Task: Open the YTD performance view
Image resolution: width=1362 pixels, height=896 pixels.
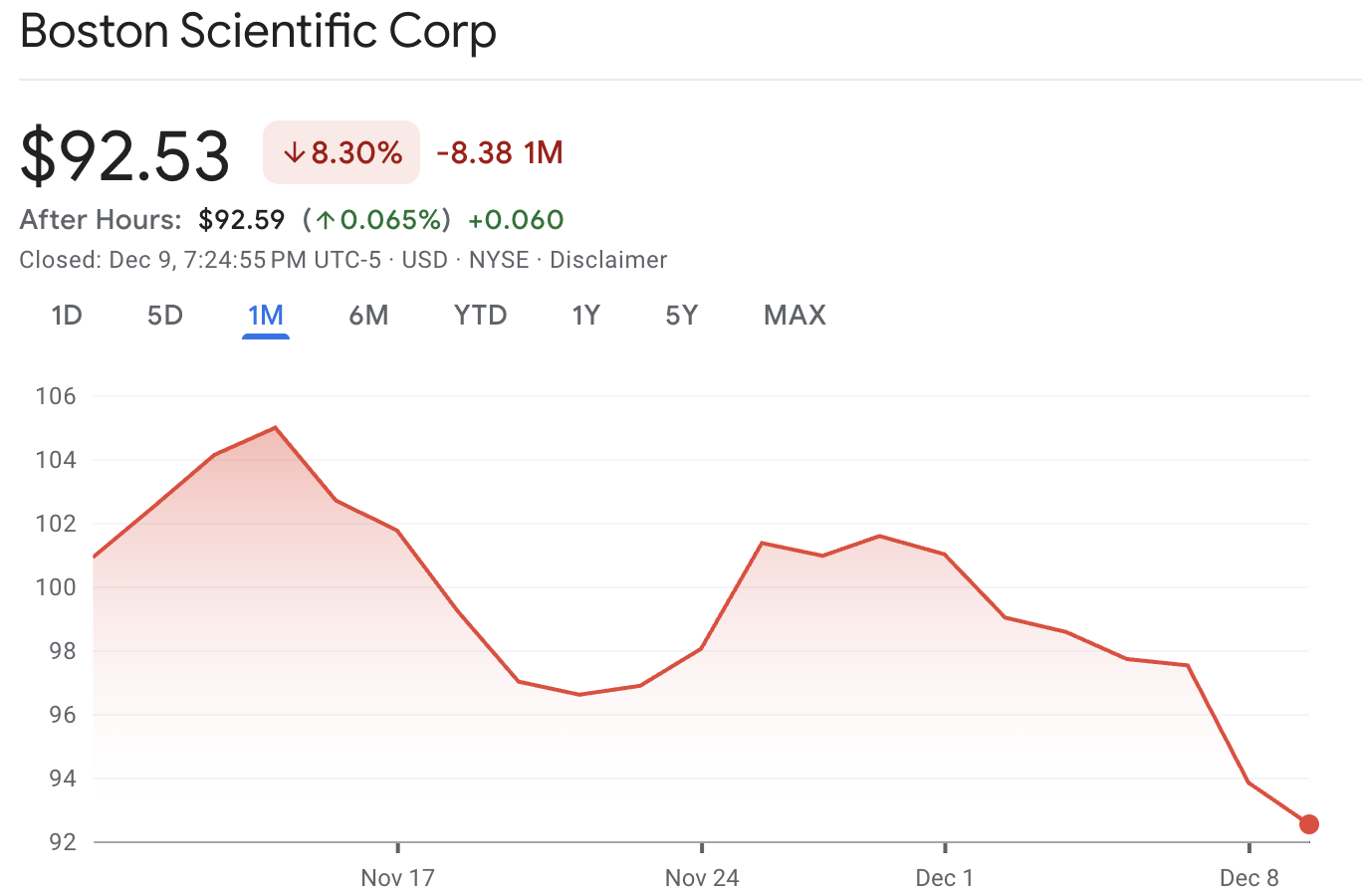Action: pyautogui.click(x=480, y=315)
